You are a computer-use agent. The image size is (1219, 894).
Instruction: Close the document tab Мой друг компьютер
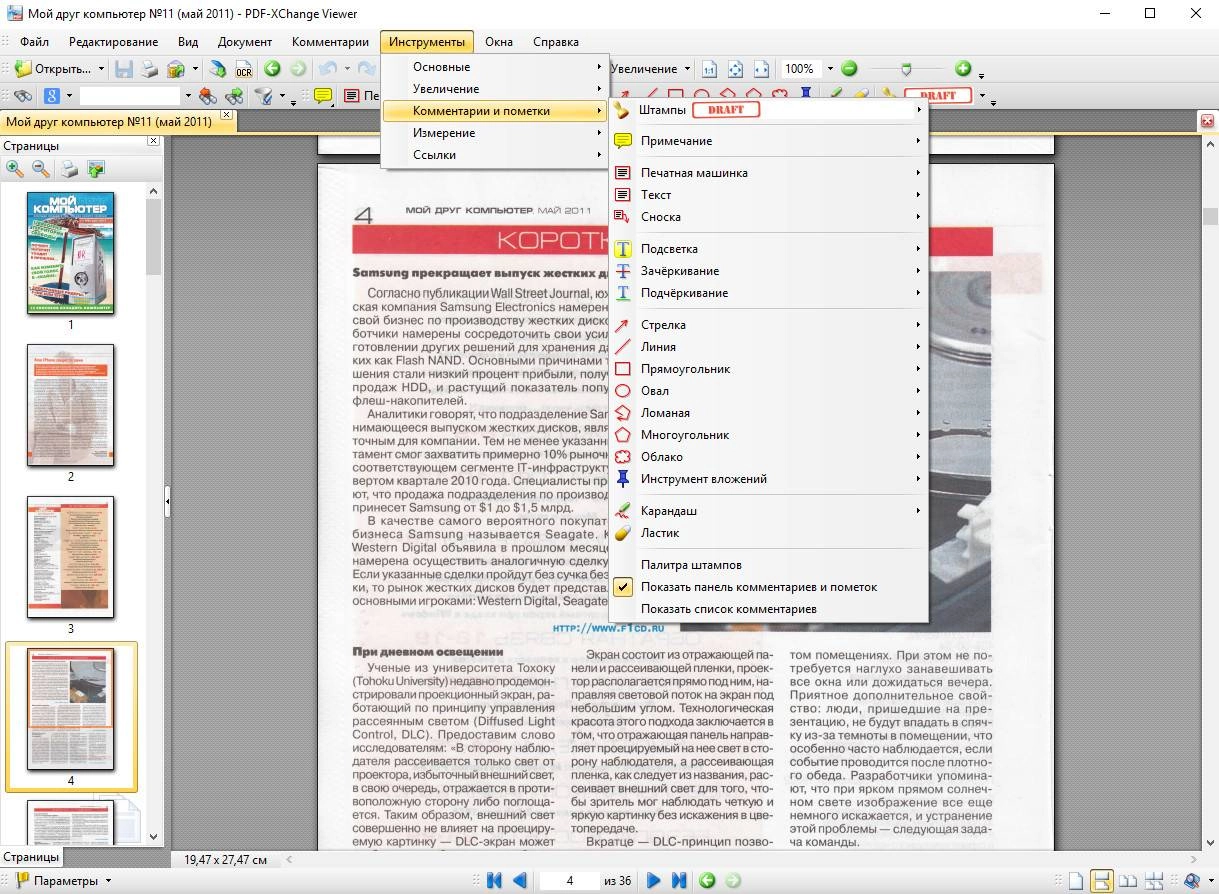pyautogui.click(x=227, y=115)
